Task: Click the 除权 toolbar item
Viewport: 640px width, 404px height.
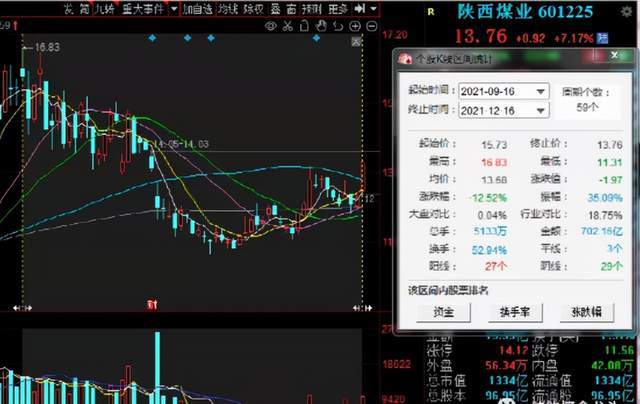Action: (x=253, y=9)
